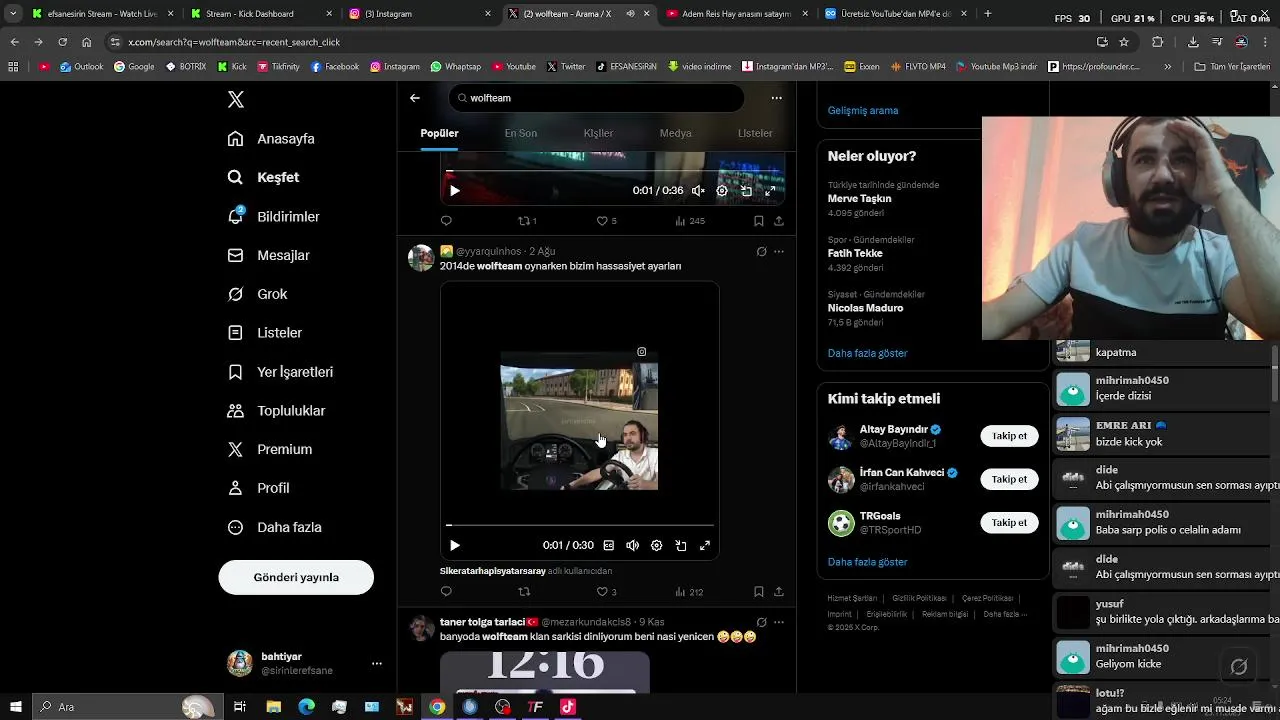Image resolution: width=1280 pixels, height=720 pixels.
Task: Open more menu on yyarquinhos post
Action: 779,252
